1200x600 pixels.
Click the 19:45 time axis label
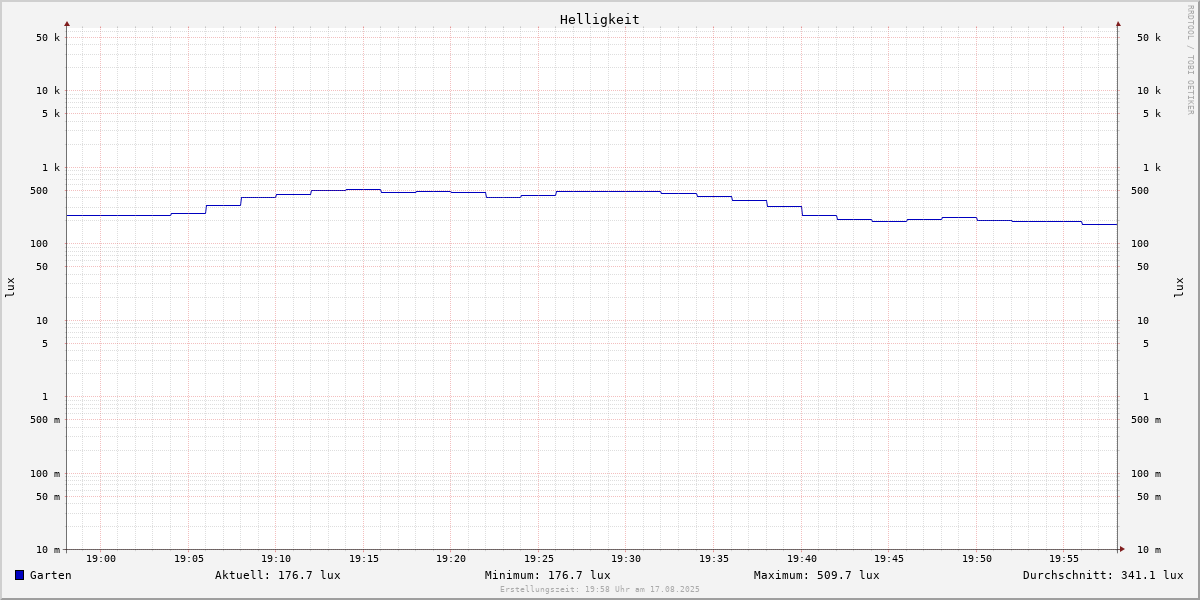(x=889, y=559)
